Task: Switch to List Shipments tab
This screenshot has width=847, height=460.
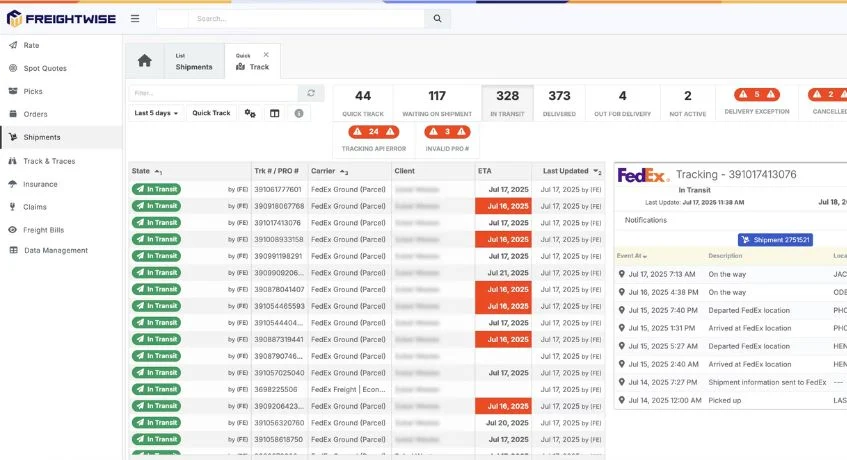Action: coord(194,62)
